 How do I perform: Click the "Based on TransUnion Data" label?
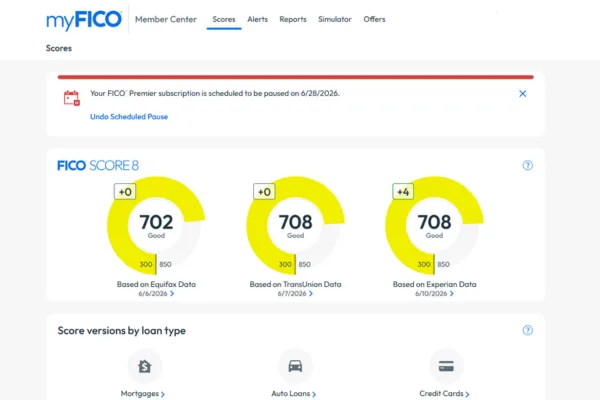pos(295,284)
